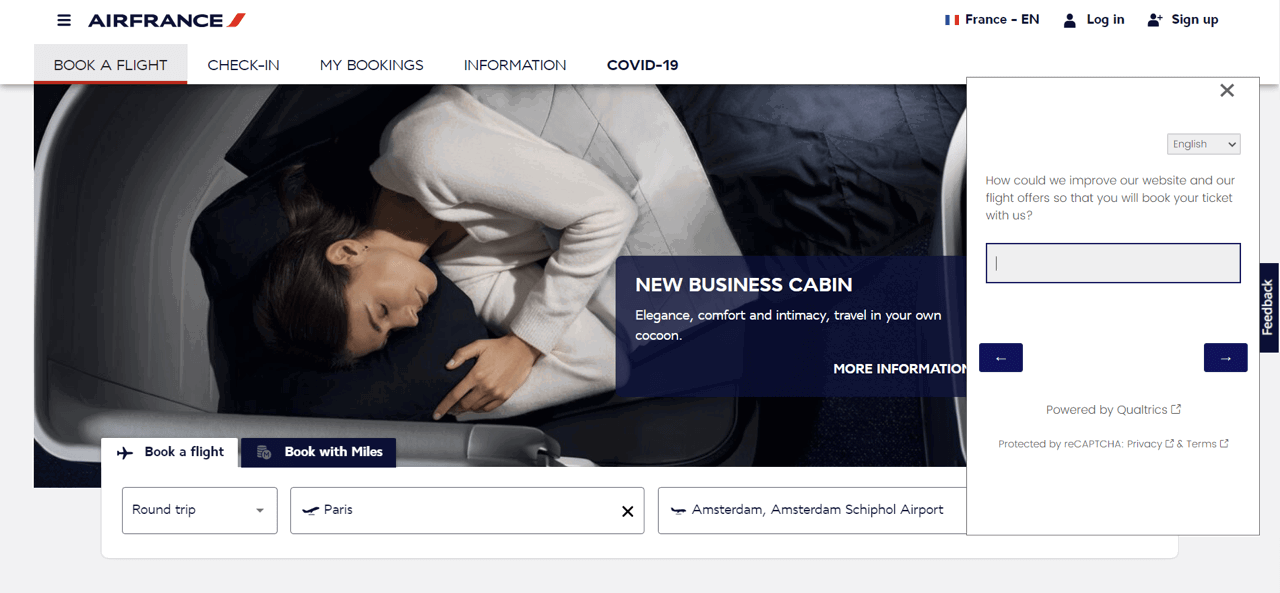Click the Sign up user-plus icon

1155,20
